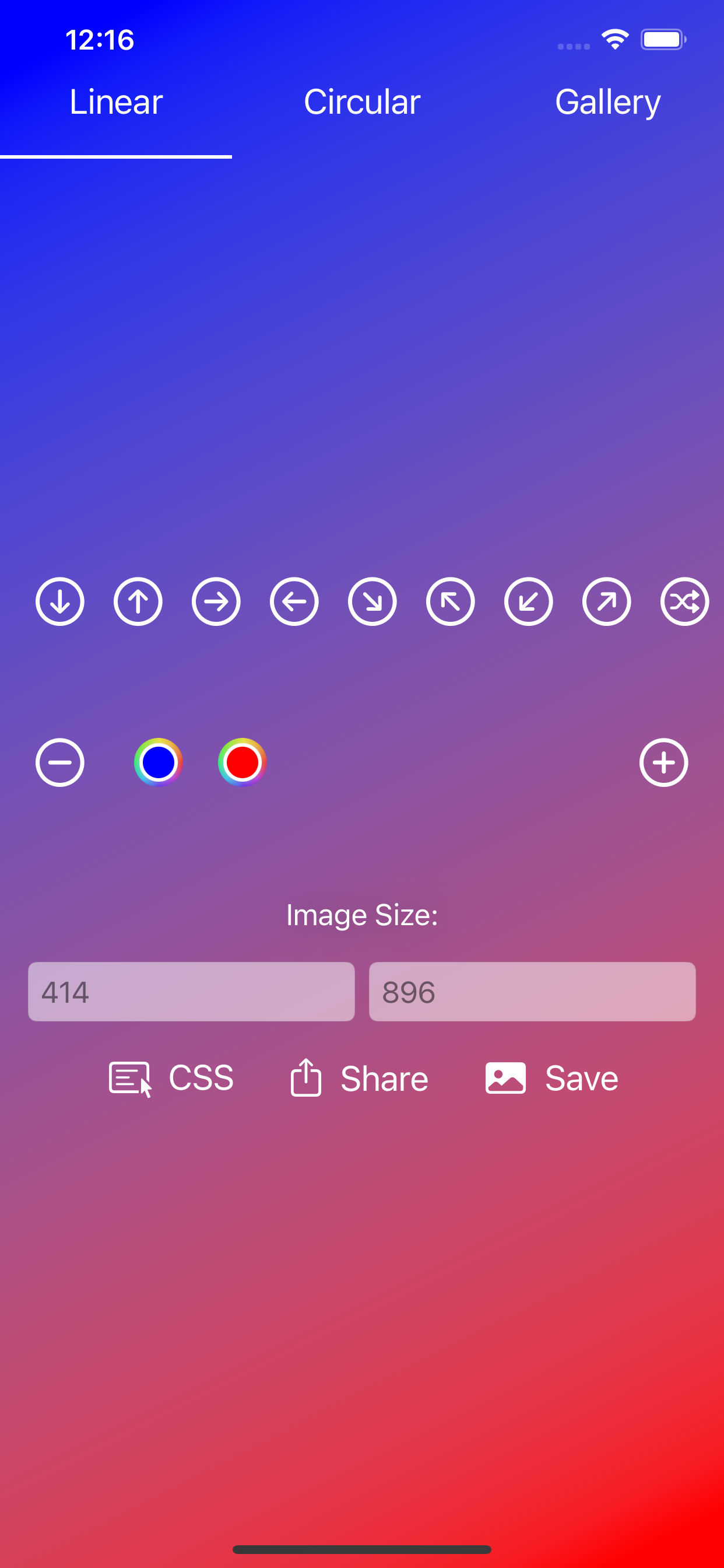This screenshot has width=724, height=1568.
Task: Tap the shuffle random gradient icon
Action: (684, 601)
